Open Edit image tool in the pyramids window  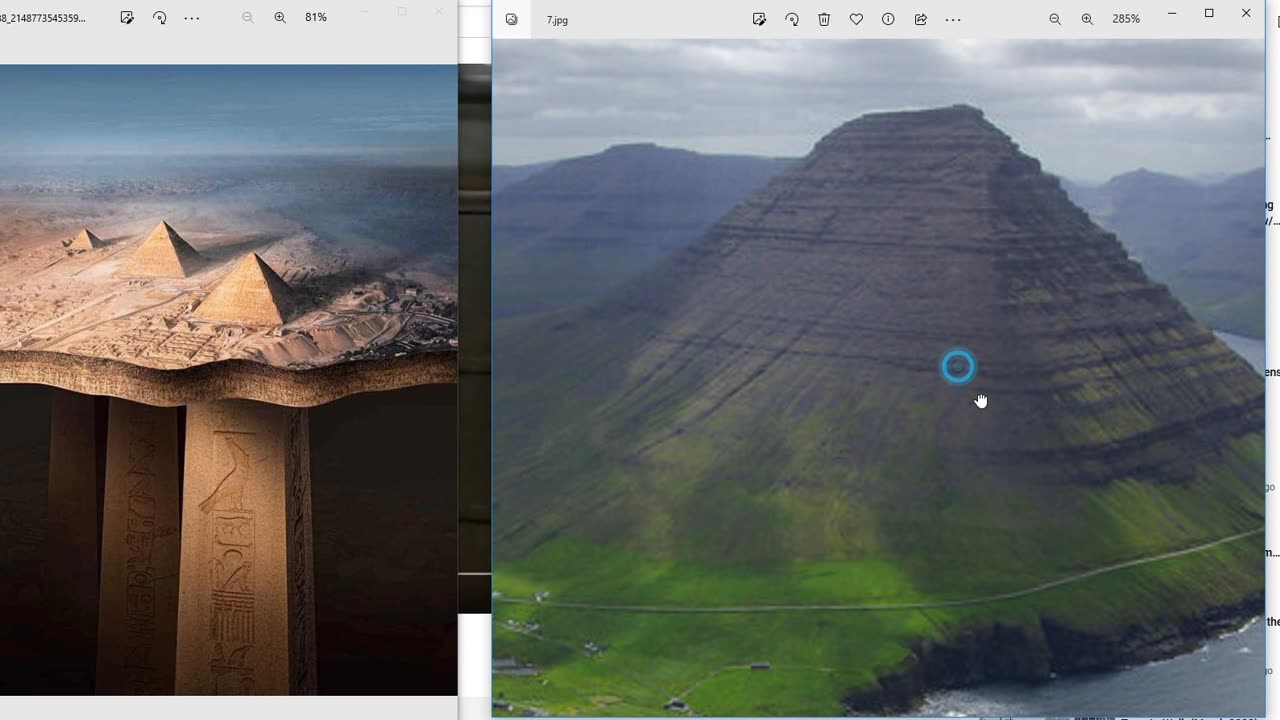click(127, 18)
